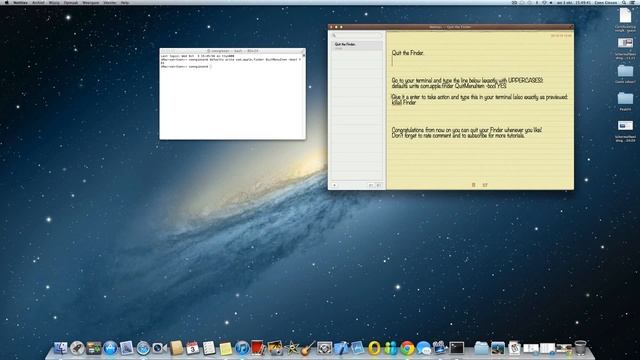640x360 pixels.
Task: Open the Apple menu
Action: (x=7, y=2)
